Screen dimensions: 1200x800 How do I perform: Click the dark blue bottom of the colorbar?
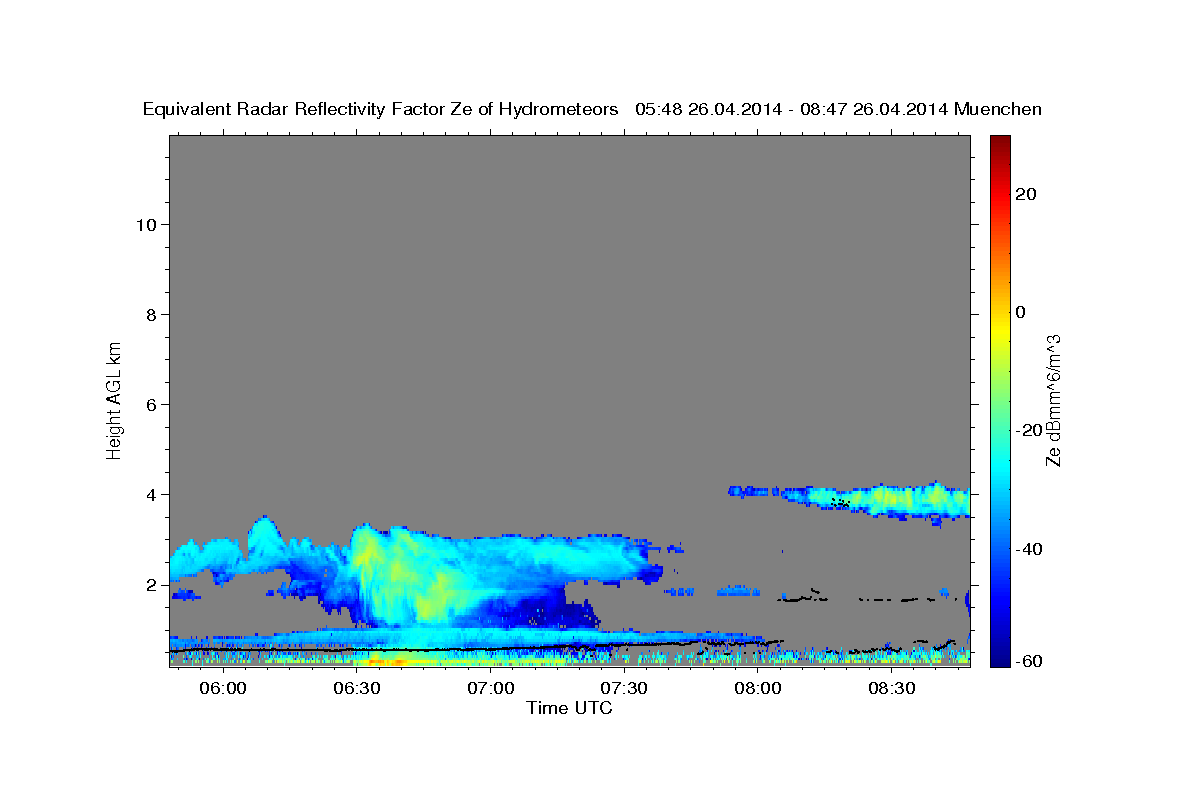coord(1000,655)
